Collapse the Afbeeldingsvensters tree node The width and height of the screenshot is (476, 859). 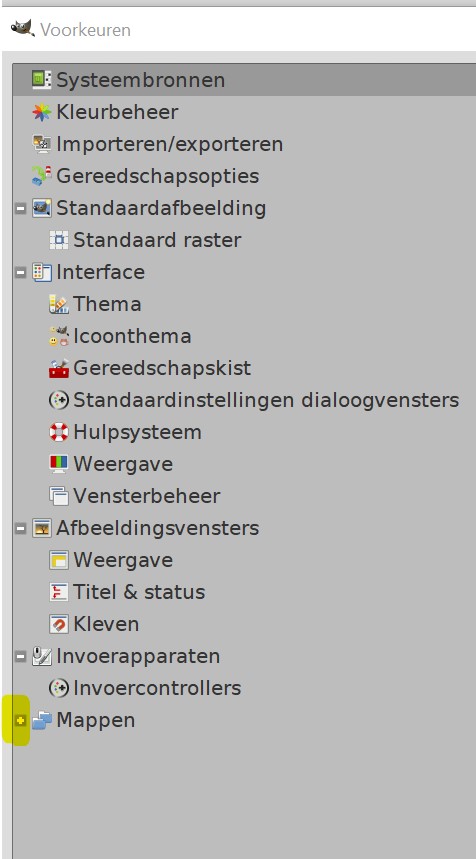coord(21,528)
